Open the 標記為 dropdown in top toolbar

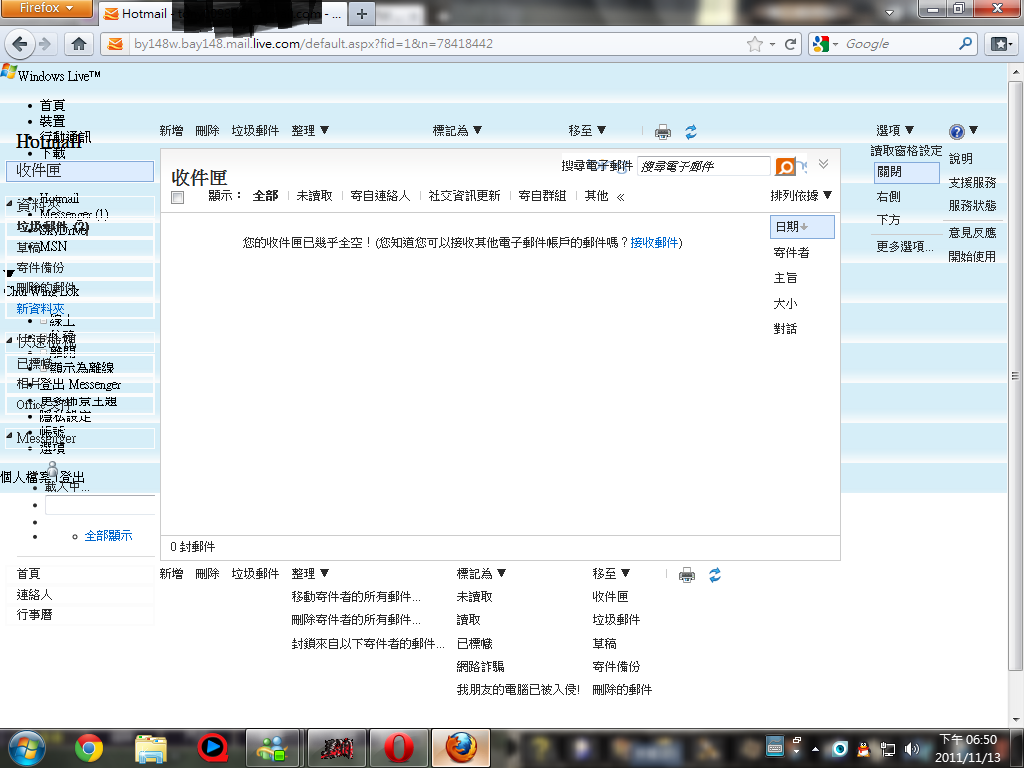click(x=457, y=131)
